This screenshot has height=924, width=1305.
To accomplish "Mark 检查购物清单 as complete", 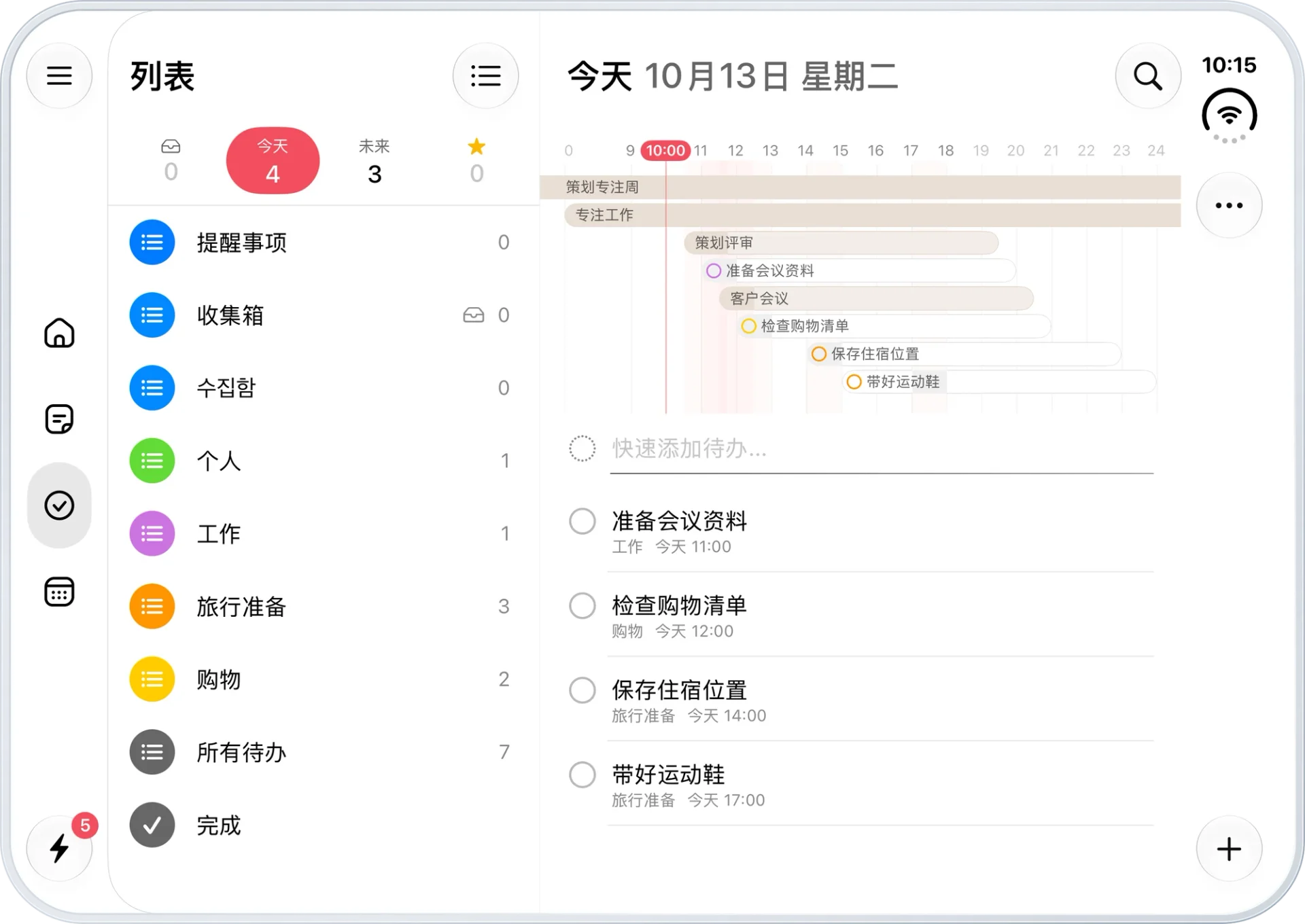I will 582,606.
